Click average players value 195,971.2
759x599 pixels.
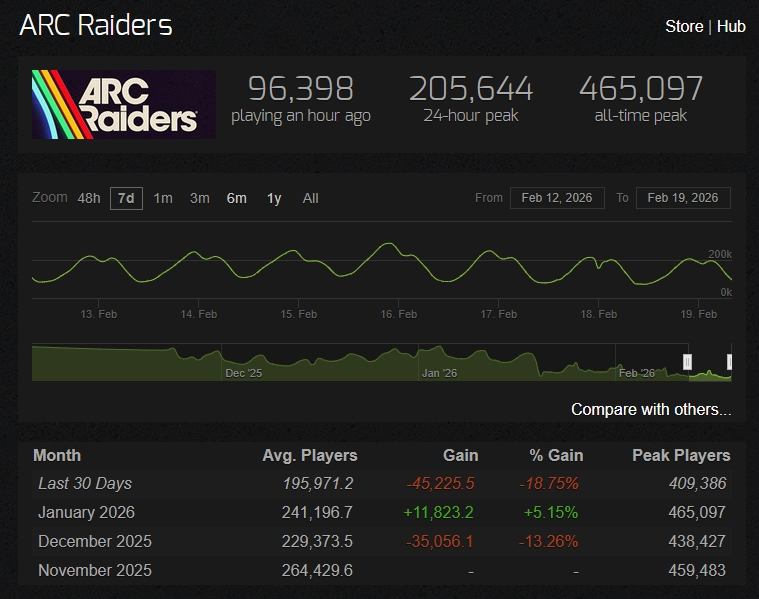[x=318, y=483]
